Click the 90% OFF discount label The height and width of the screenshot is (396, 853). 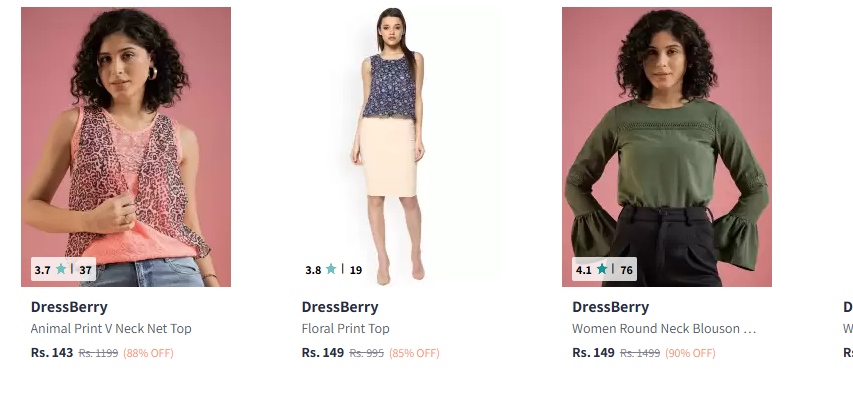690,353
